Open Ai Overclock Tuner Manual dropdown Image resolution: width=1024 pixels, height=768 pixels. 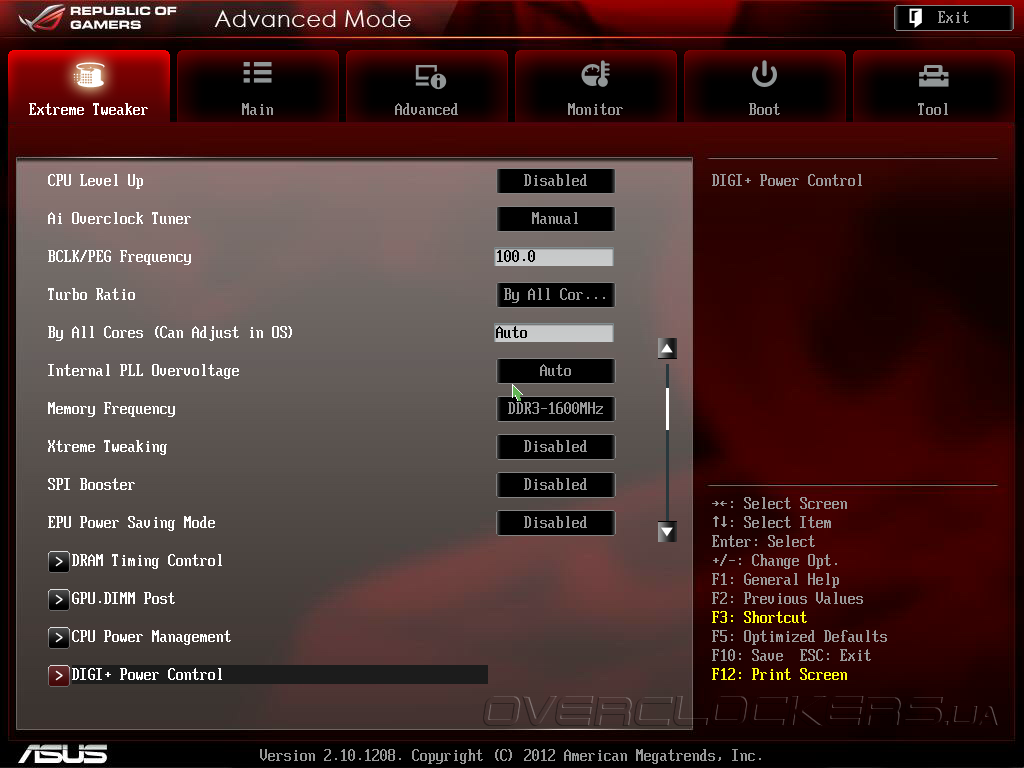coord(555,219)
